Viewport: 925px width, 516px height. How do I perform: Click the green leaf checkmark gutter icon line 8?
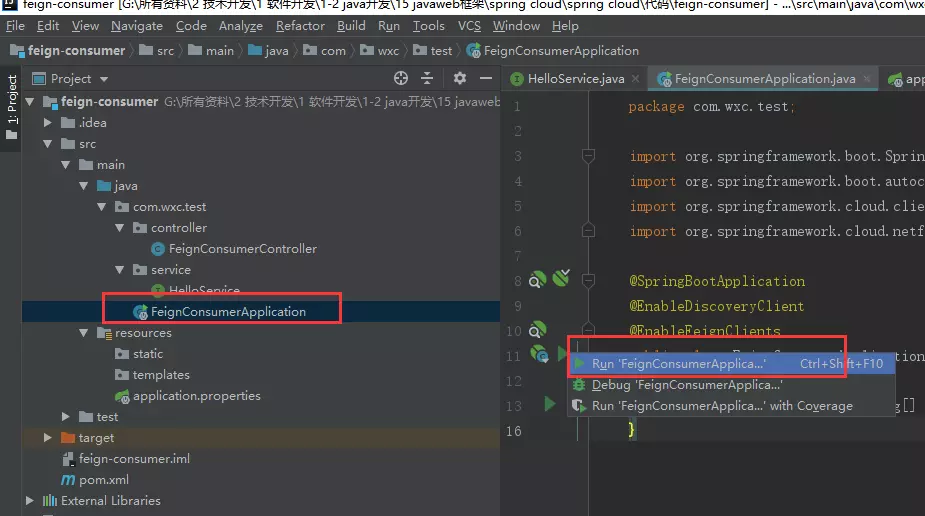(x=561, y=277)
